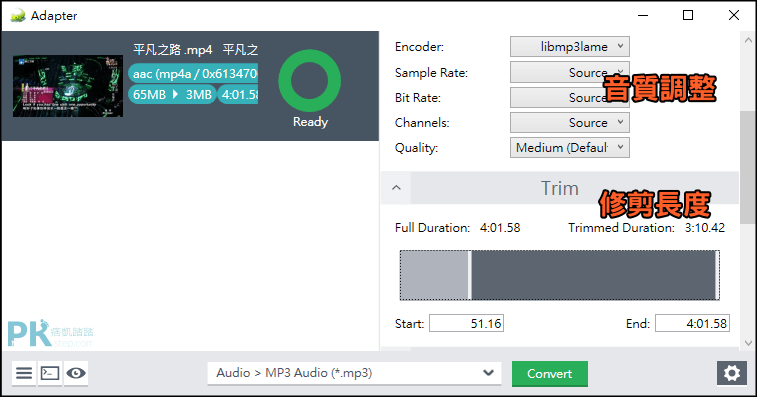Image resolution: width=757 pixels, height=397 pixels.
Task: Click the dark selected trim region
Action: click(593, 275)
